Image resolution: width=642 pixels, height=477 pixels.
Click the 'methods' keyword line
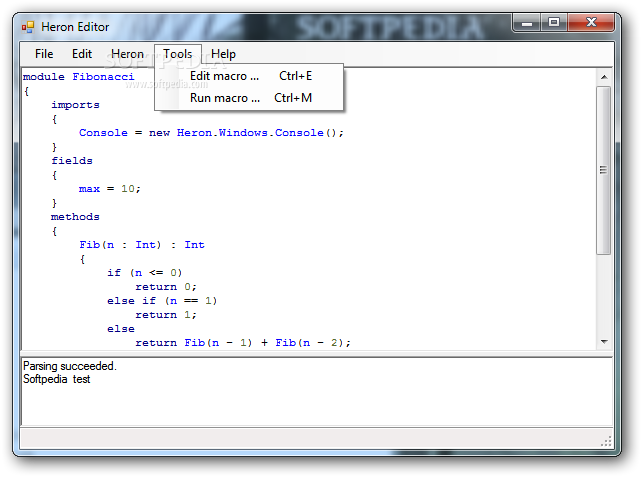[75, 217]
